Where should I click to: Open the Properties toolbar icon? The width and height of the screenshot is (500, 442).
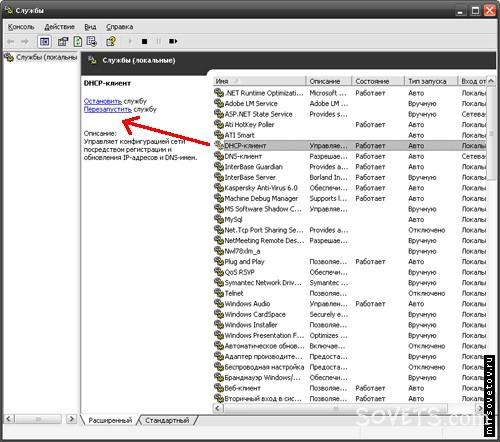pos(63,41)
